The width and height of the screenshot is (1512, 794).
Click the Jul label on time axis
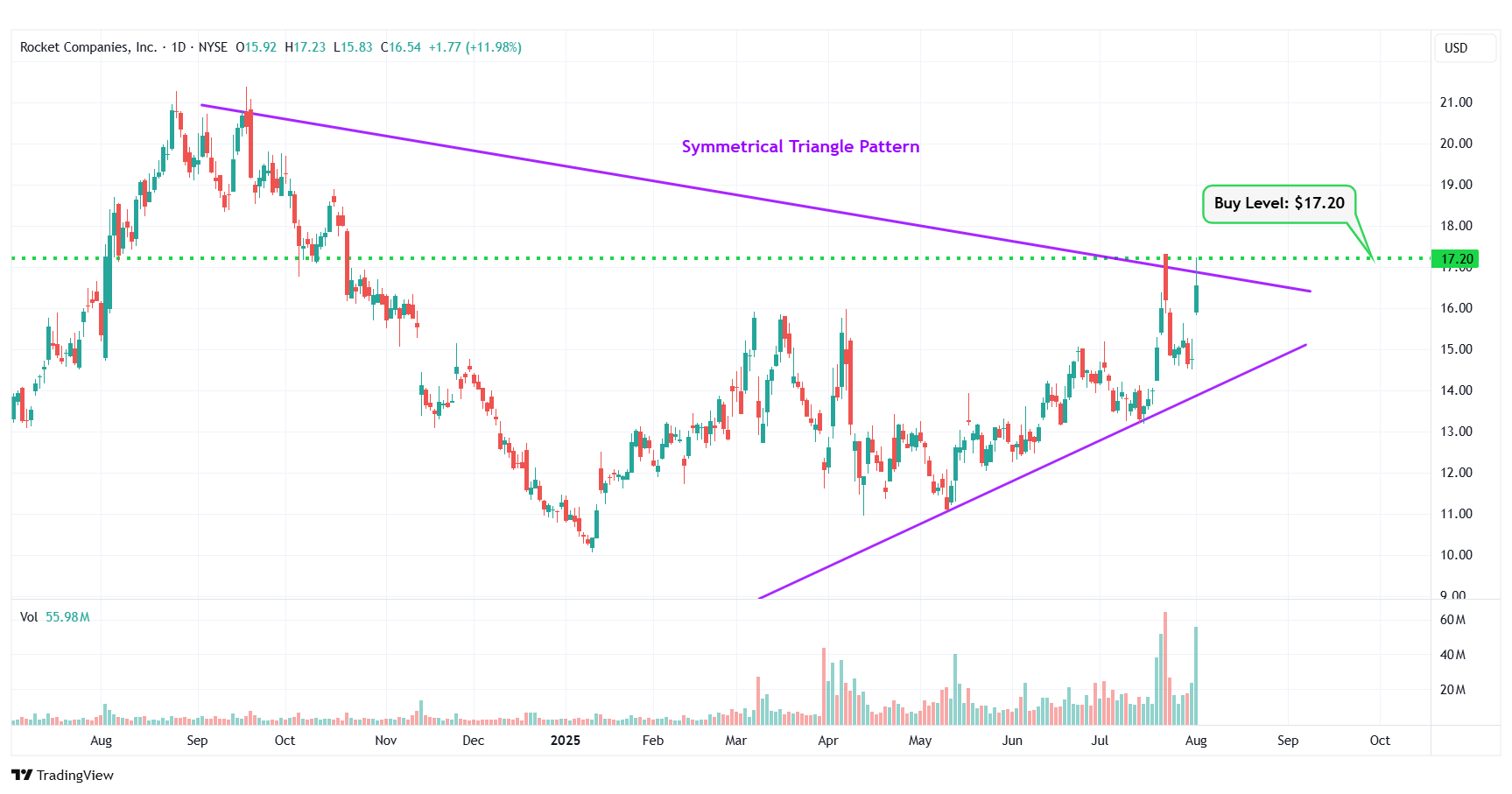pos(1100,741)
